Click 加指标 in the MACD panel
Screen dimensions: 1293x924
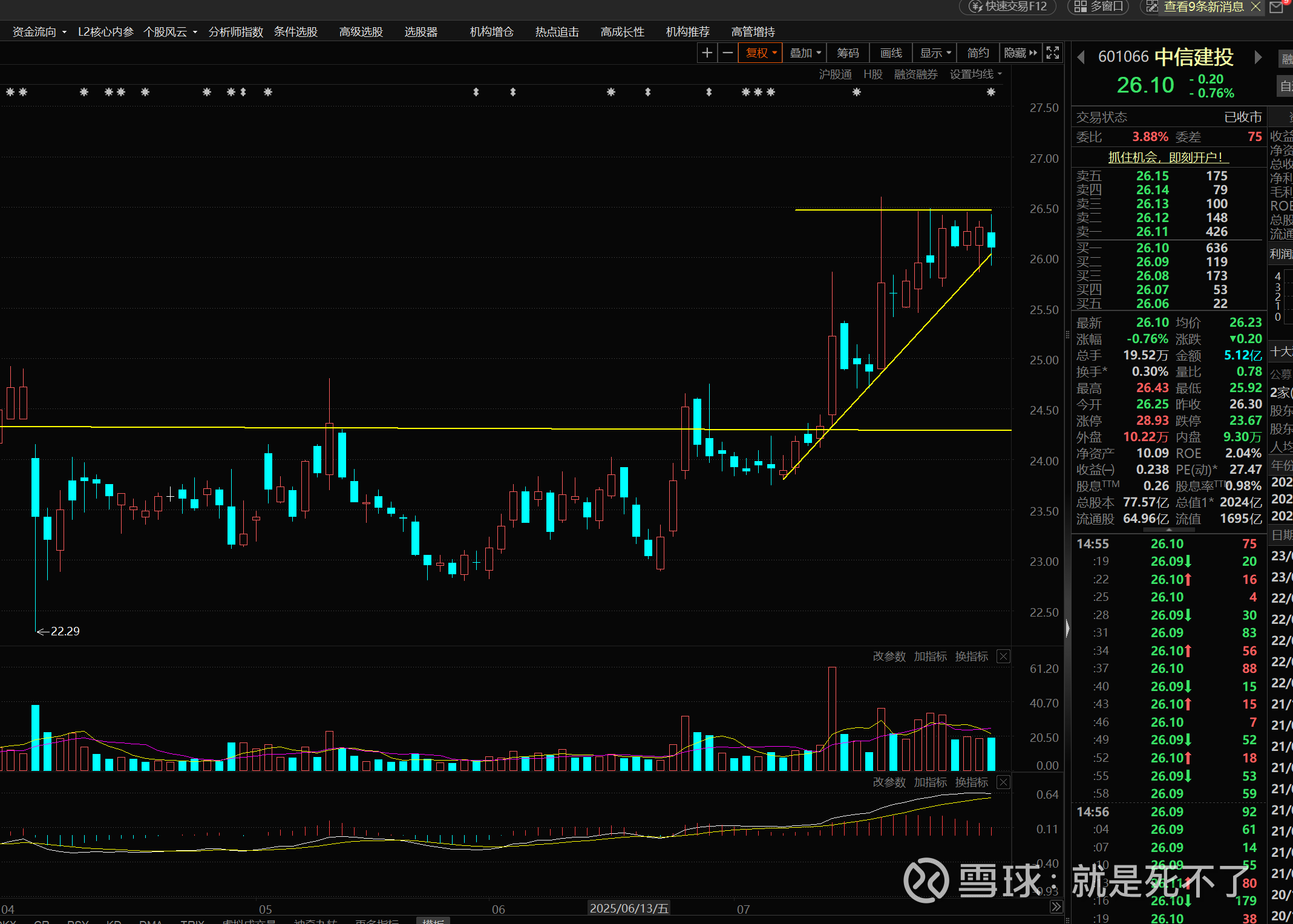tap(930, 782)
